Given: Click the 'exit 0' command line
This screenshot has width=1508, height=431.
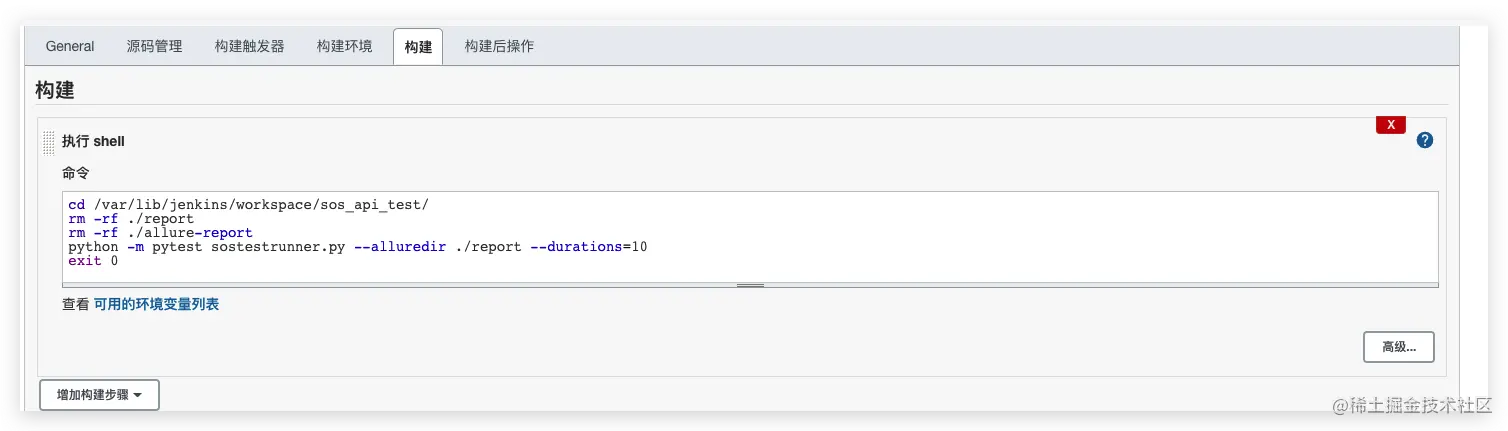Looking at the screenshot, I should 93,261.
